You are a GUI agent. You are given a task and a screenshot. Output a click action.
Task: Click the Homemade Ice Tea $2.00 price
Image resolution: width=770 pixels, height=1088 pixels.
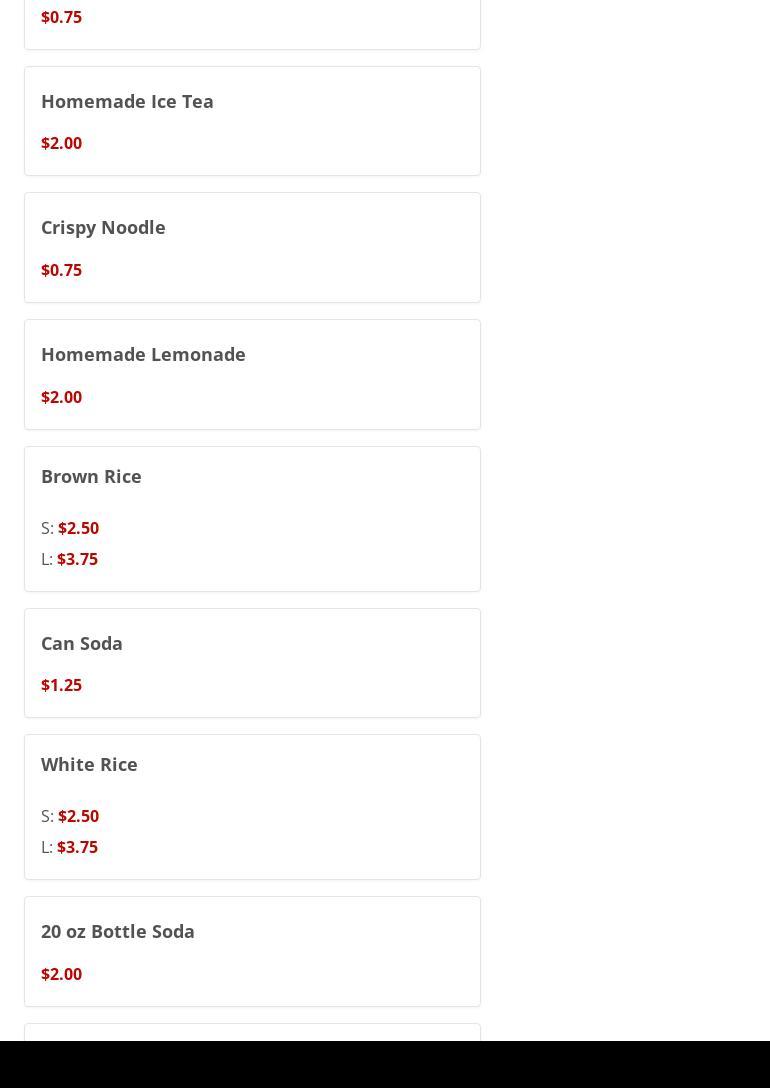point(61,143)
